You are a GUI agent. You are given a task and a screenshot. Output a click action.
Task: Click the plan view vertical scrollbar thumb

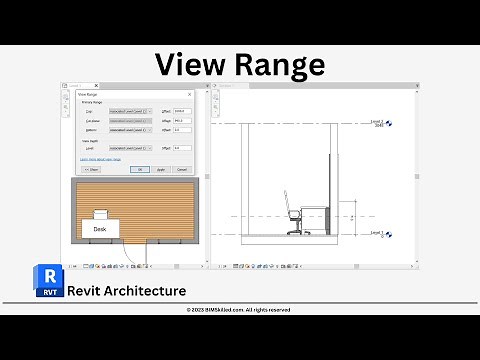pos(207,176)
